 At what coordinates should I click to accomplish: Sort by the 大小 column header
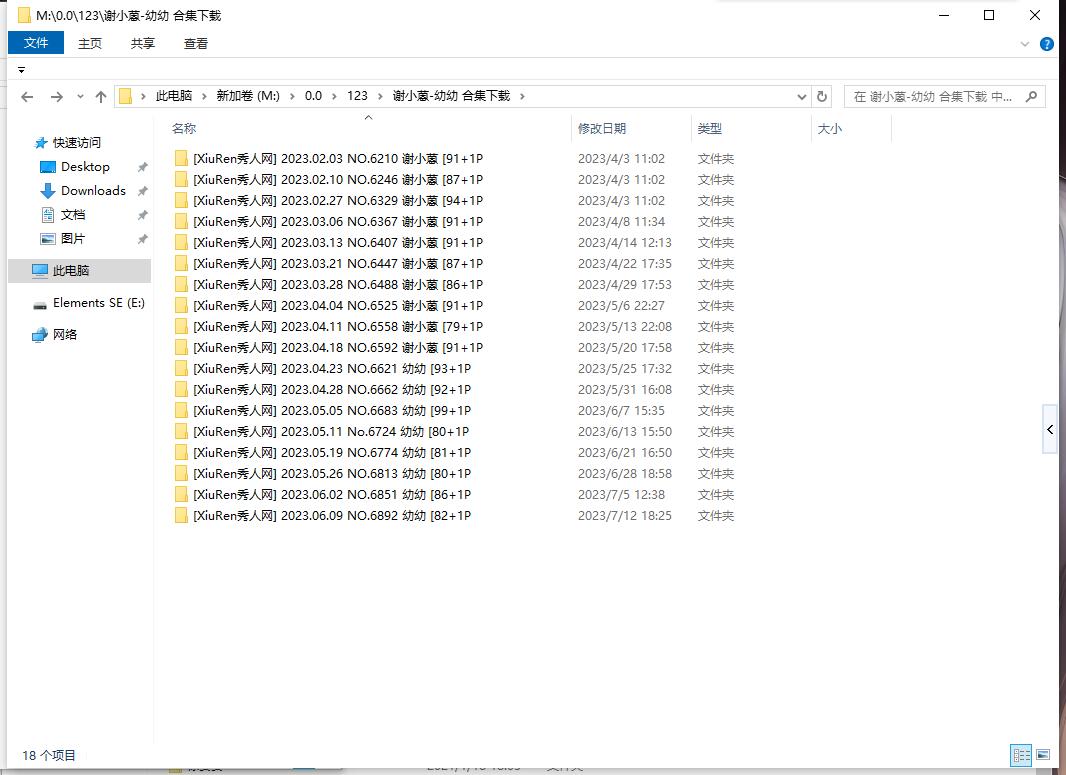[x=851, y=128]
